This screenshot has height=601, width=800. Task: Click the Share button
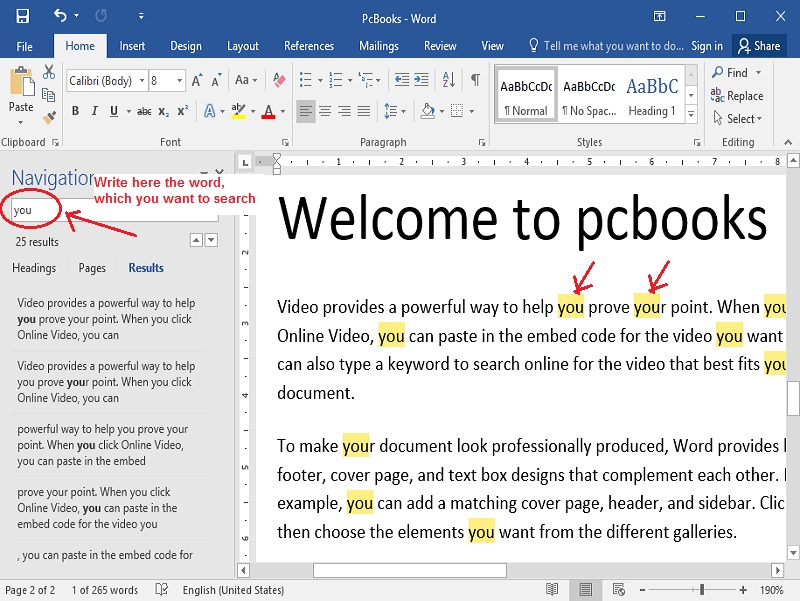coord(759,46)
